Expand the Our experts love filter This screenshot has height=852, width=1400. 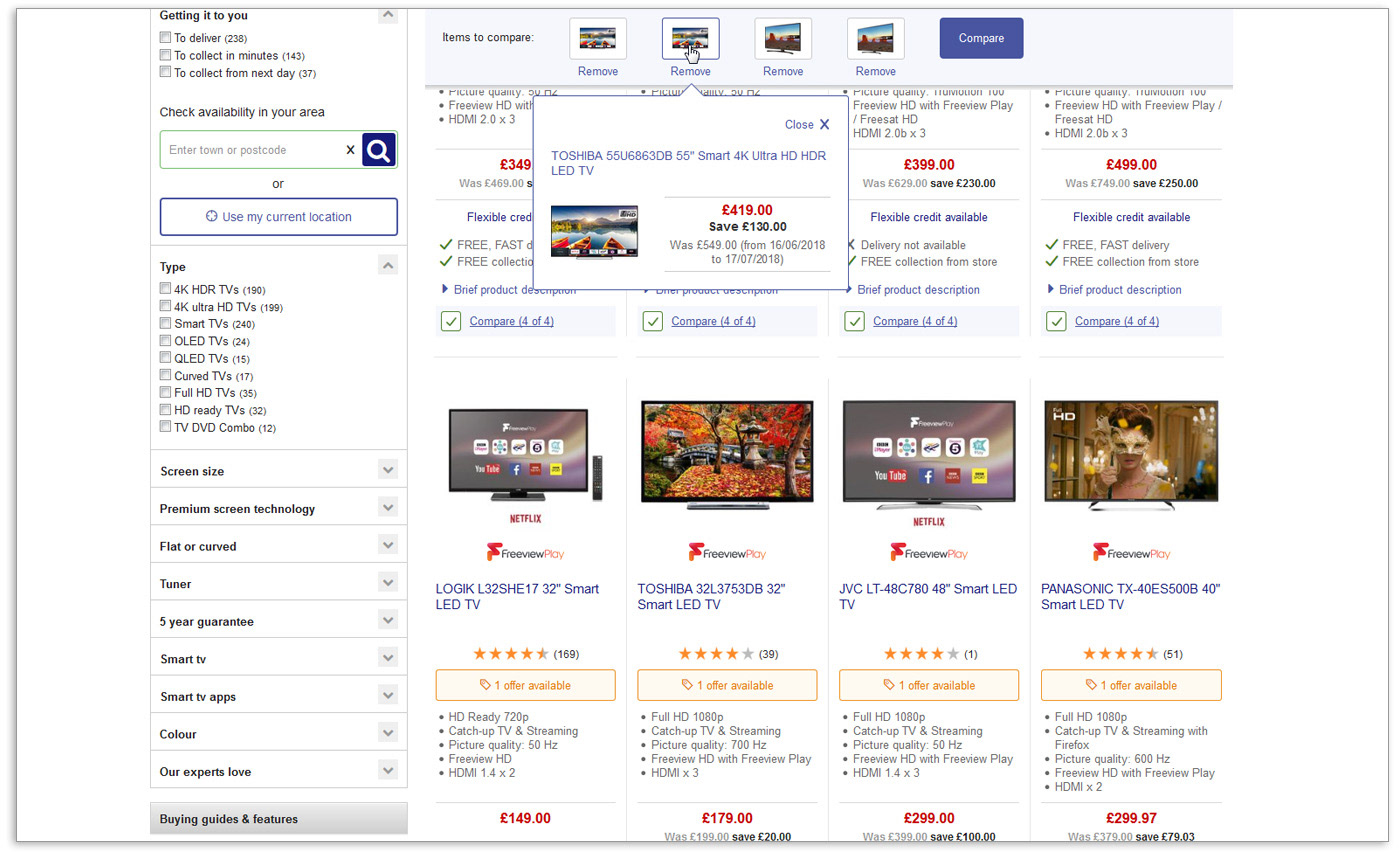coord(388,770)
